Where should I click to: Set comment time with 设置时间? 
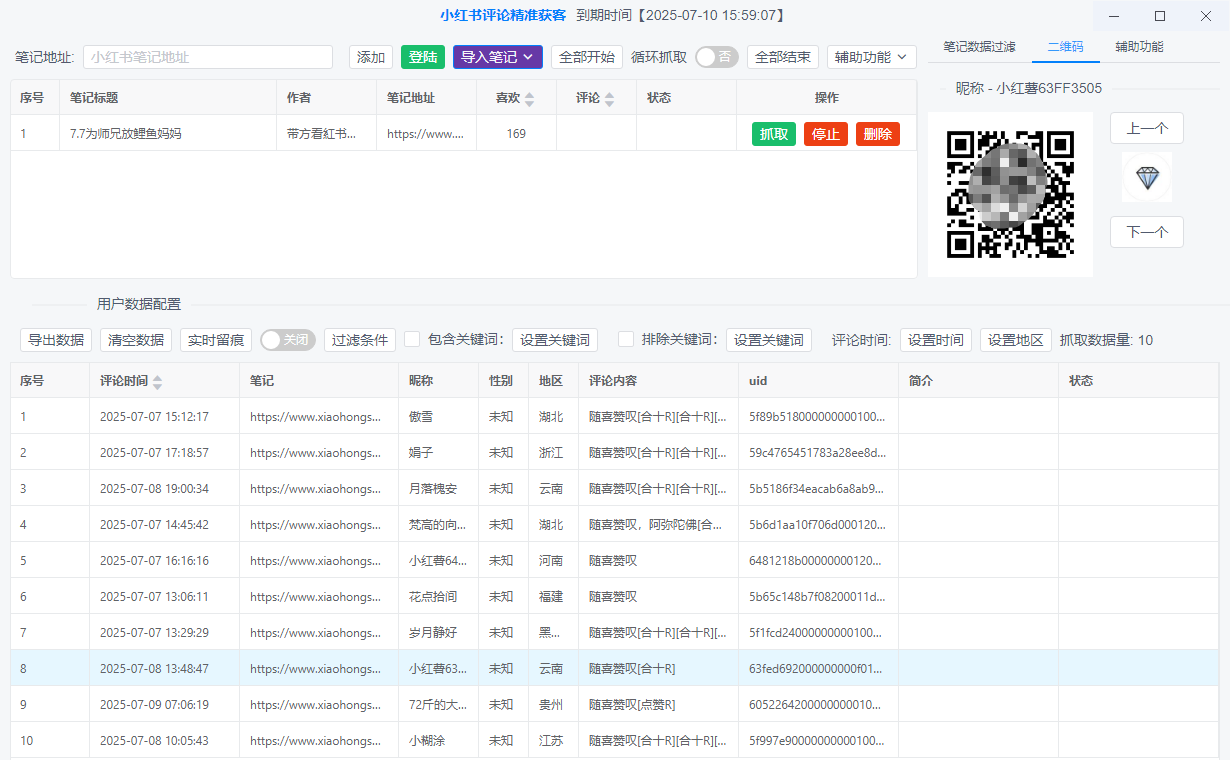click(x=936, y=340)
